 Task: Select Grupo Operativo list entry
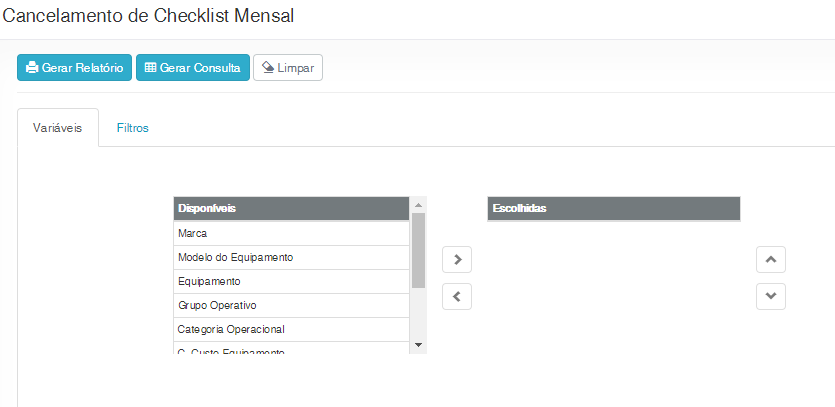point(291,305)
